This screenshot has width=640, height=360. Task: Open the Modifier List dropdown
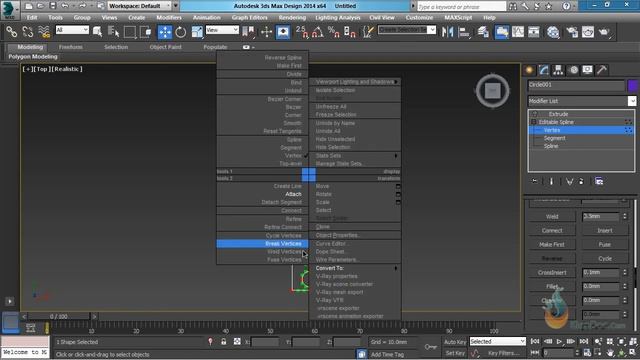(582, 101)
